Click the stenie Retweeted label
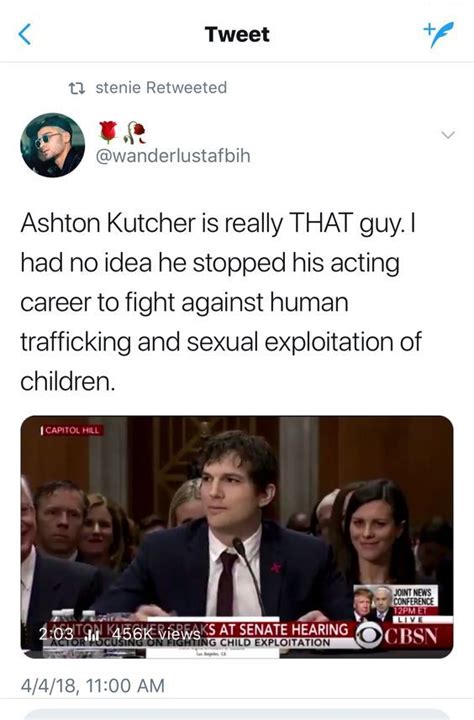Image resolution: width=474 pixels, height=720 pixels. (161, 87)
